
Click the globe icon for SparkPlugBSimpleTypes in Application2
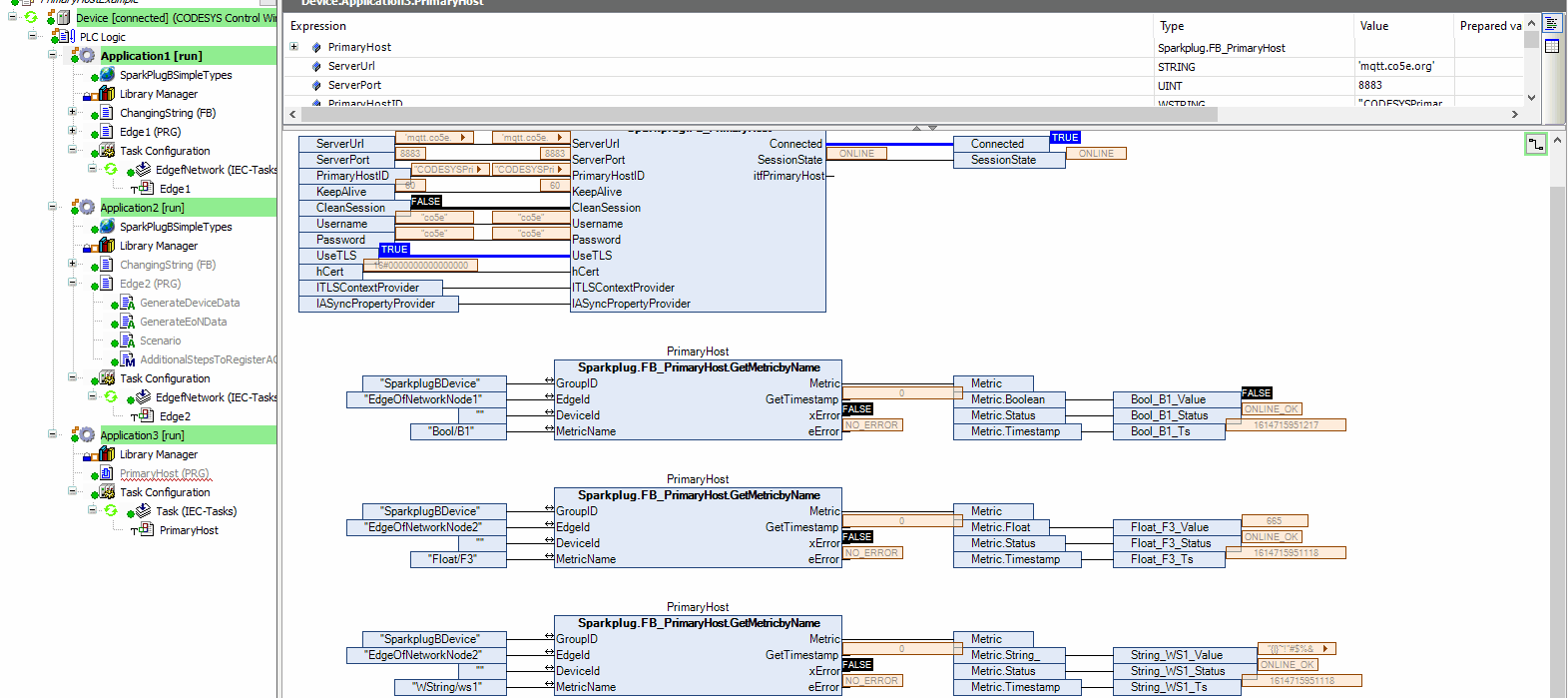point(107,227)
